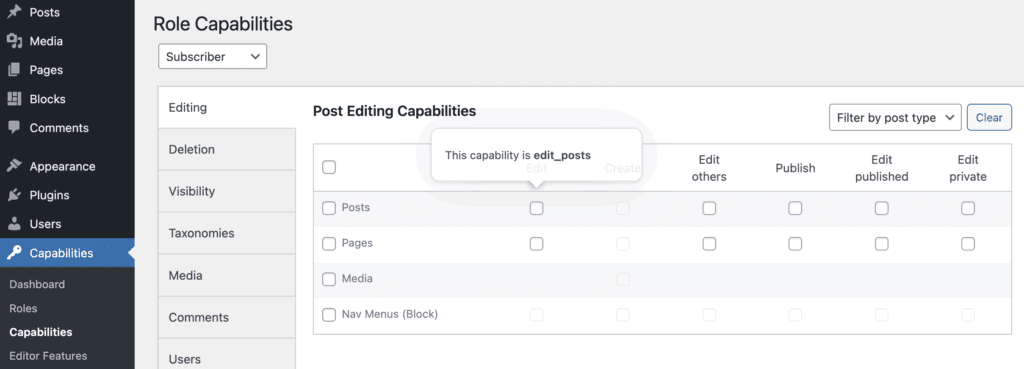Select the Taxonomies tab
This screenshot has width=1024, height=369.
point(227,233)
